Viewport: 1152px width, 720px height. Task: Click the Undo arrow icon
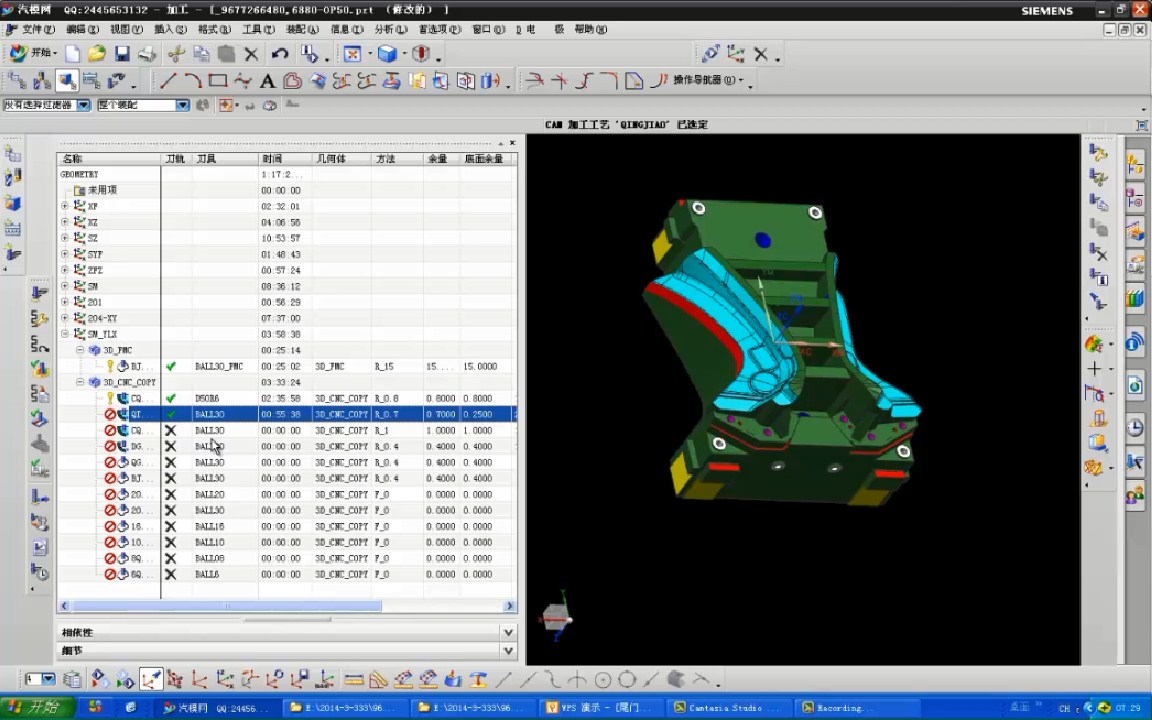pos(280,54)
